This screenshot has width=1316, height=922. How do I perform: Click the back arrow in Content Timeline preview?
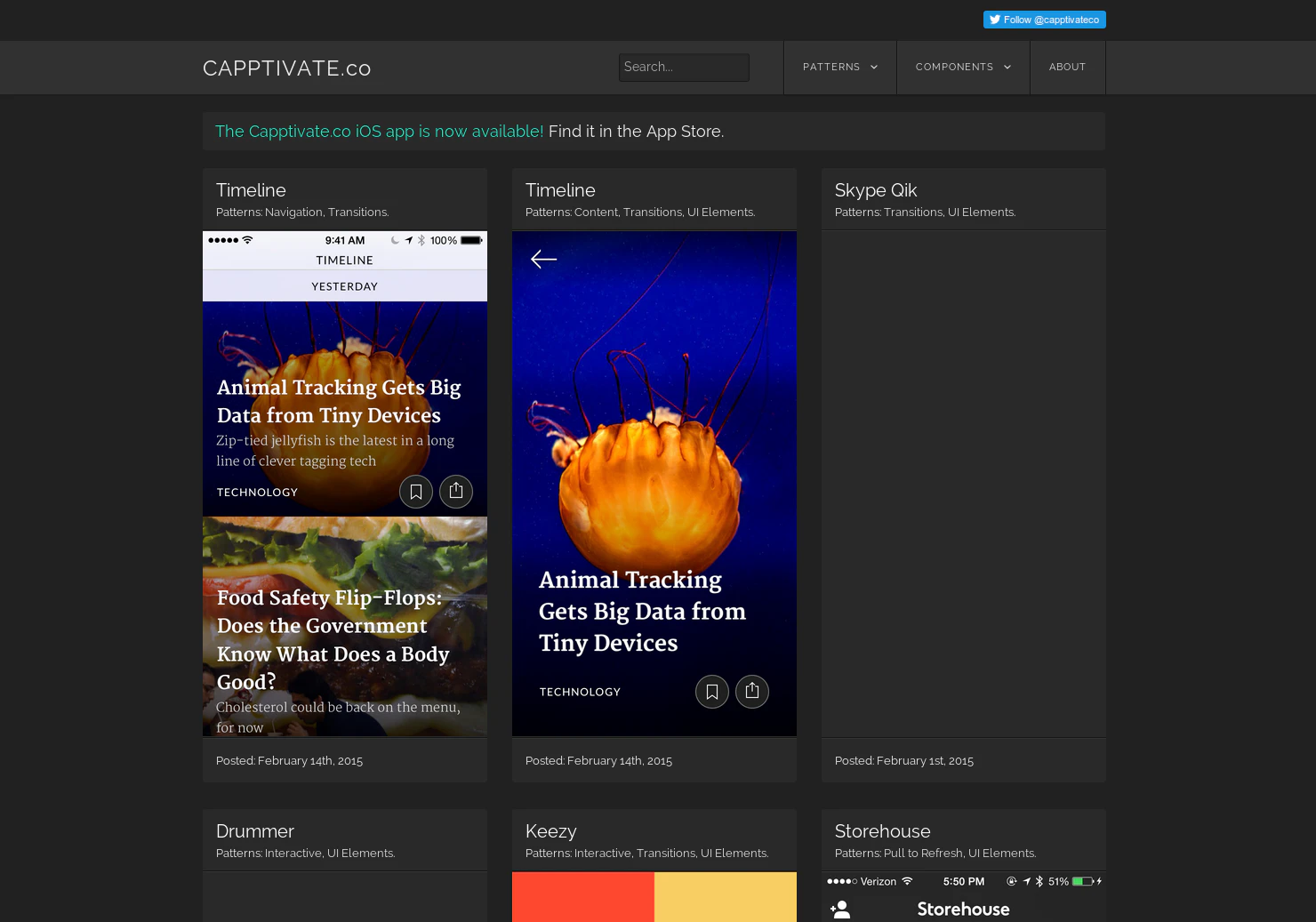click(543, 260)
